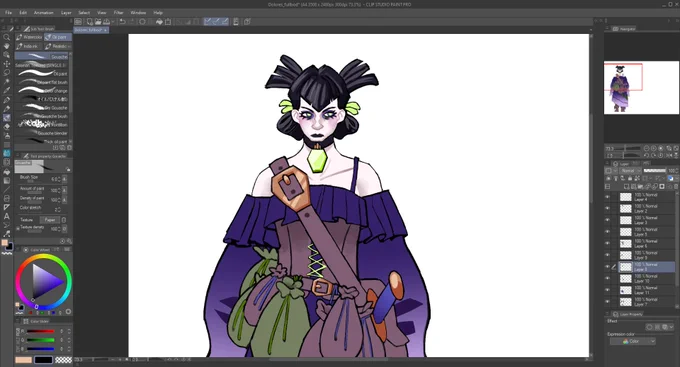Choose the Thick oil paint brush
Image resolution: width=680 pixels, height=367 pixels.
(42, 141)
